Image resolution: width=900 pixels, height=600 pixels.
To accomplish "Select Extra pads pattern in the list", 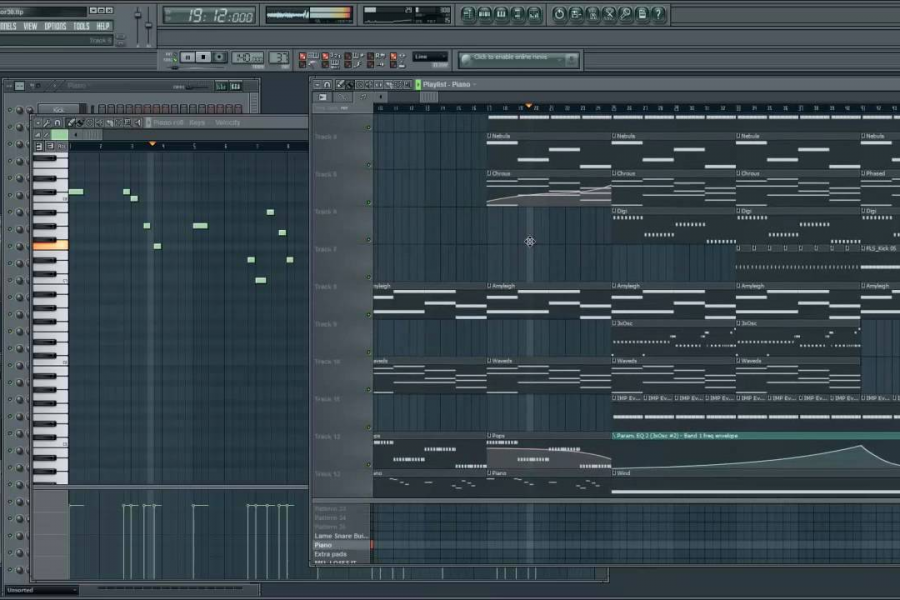I will [x=342, y=554].
